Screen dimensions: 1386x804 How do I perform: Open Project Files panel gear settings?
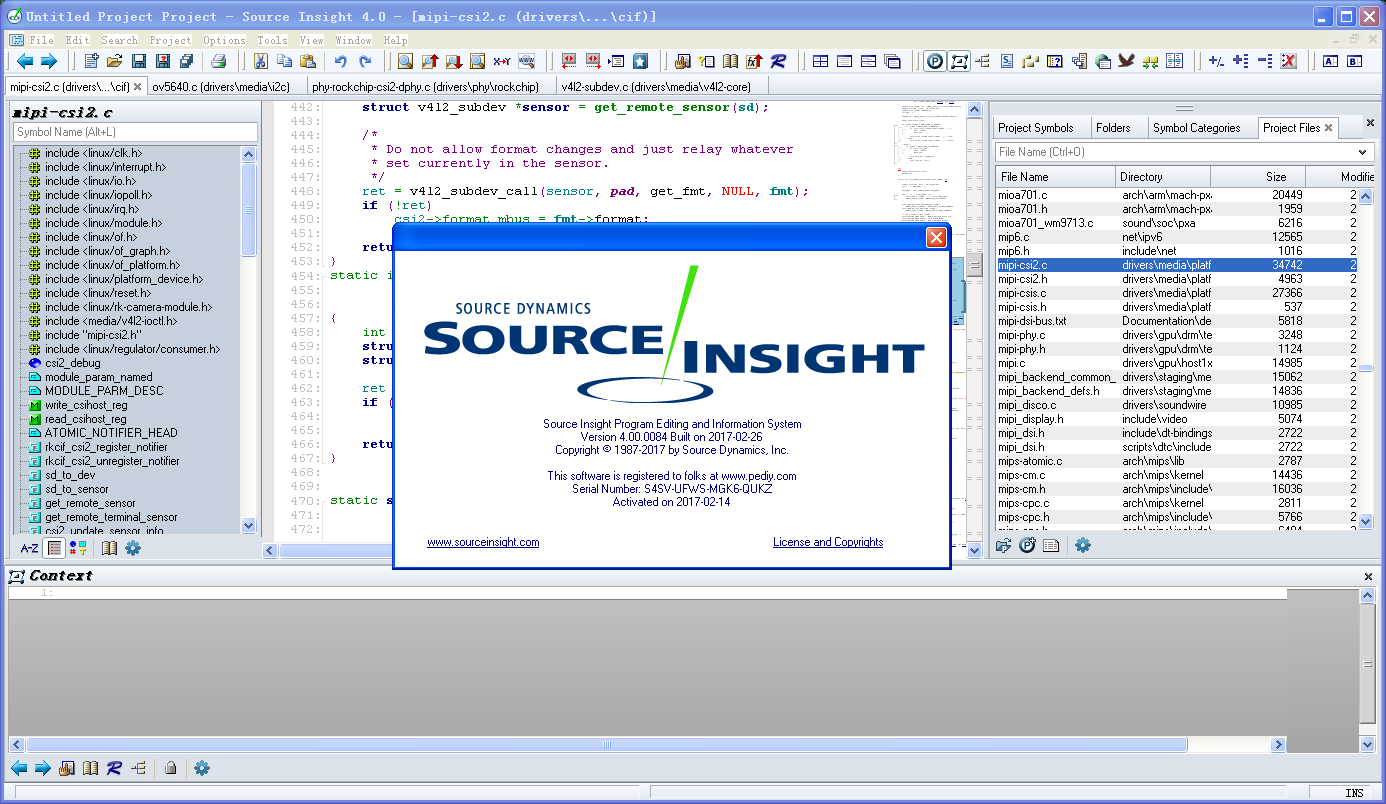[x=1082, y=545]
